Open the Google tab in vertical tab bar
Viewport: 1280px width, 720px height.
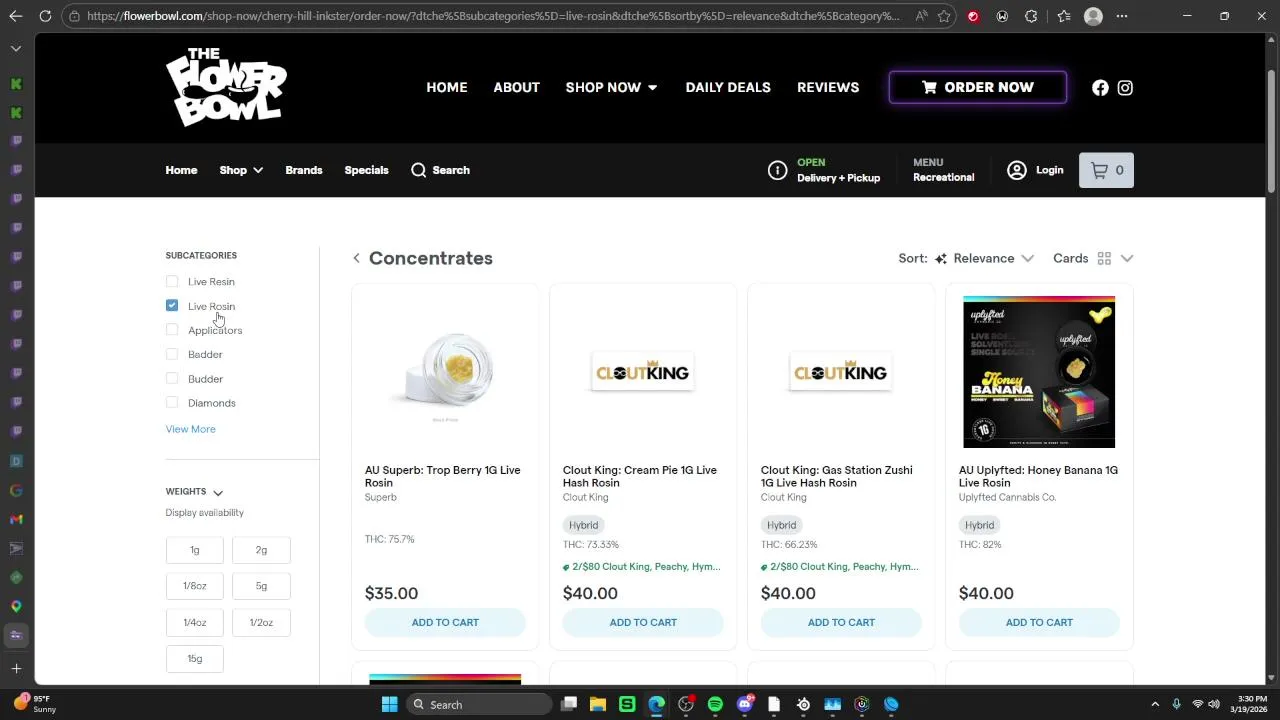tap(16, 490)
